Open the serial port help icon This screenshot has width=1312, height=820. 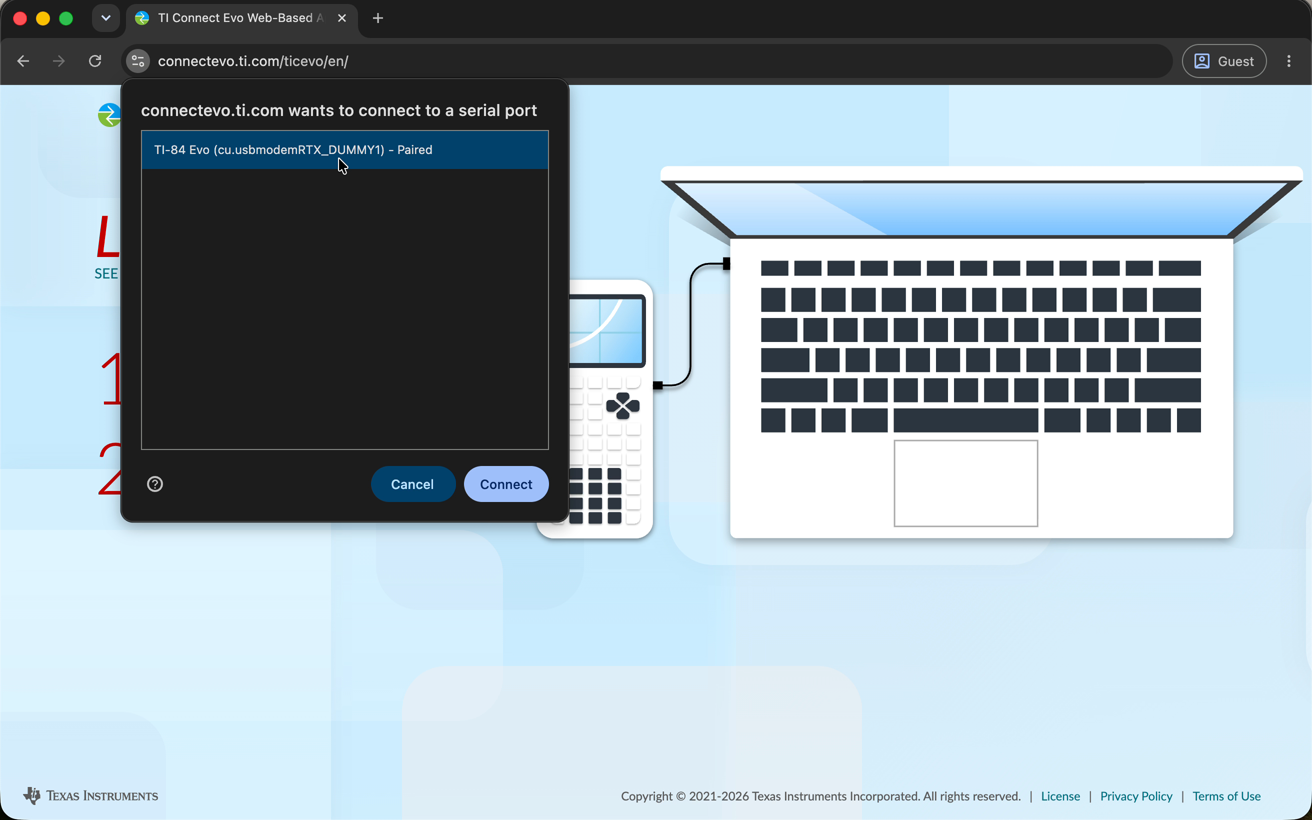[x=155, y=484]
